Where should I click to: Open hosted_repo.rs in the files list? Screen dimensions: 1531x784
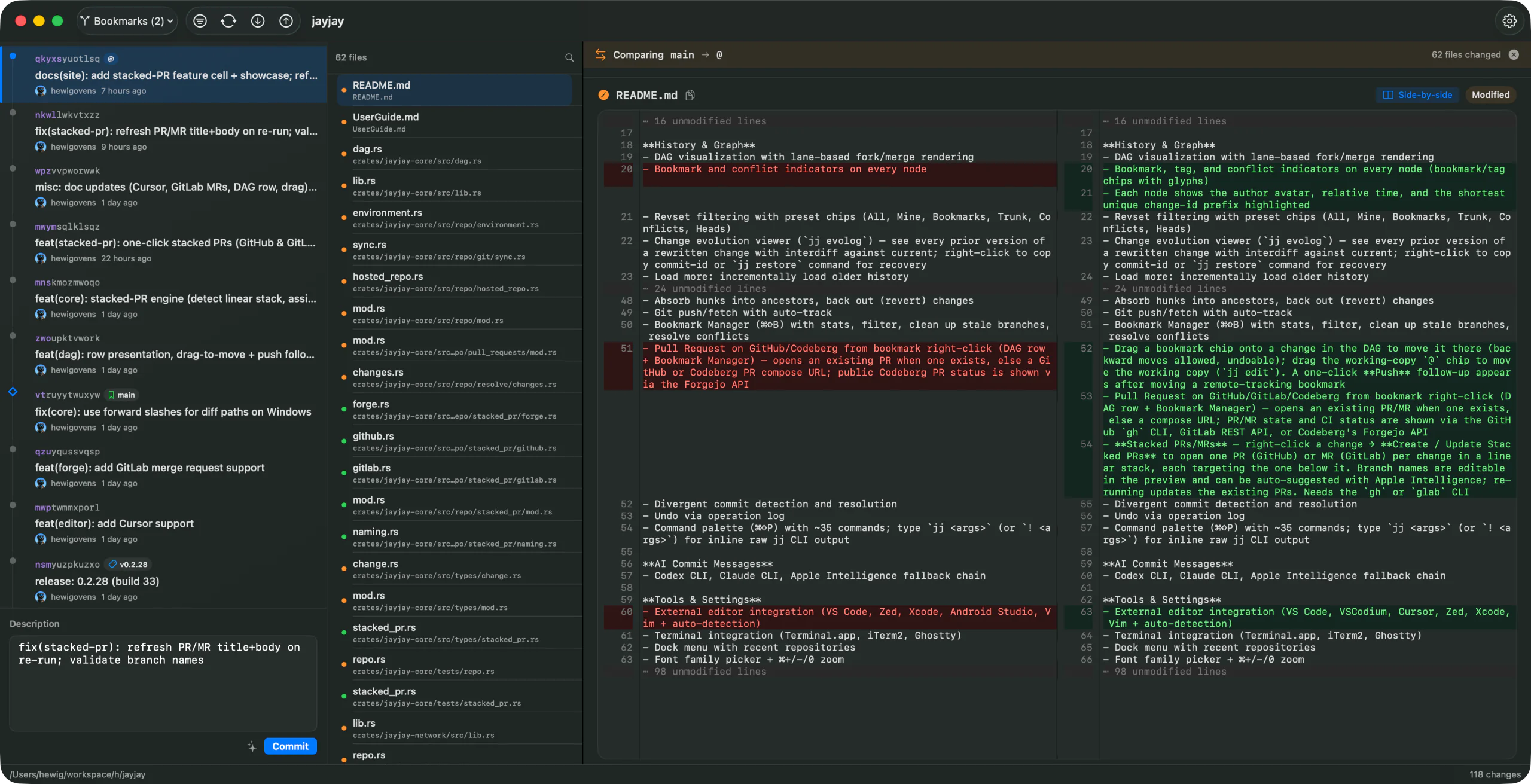455,282
